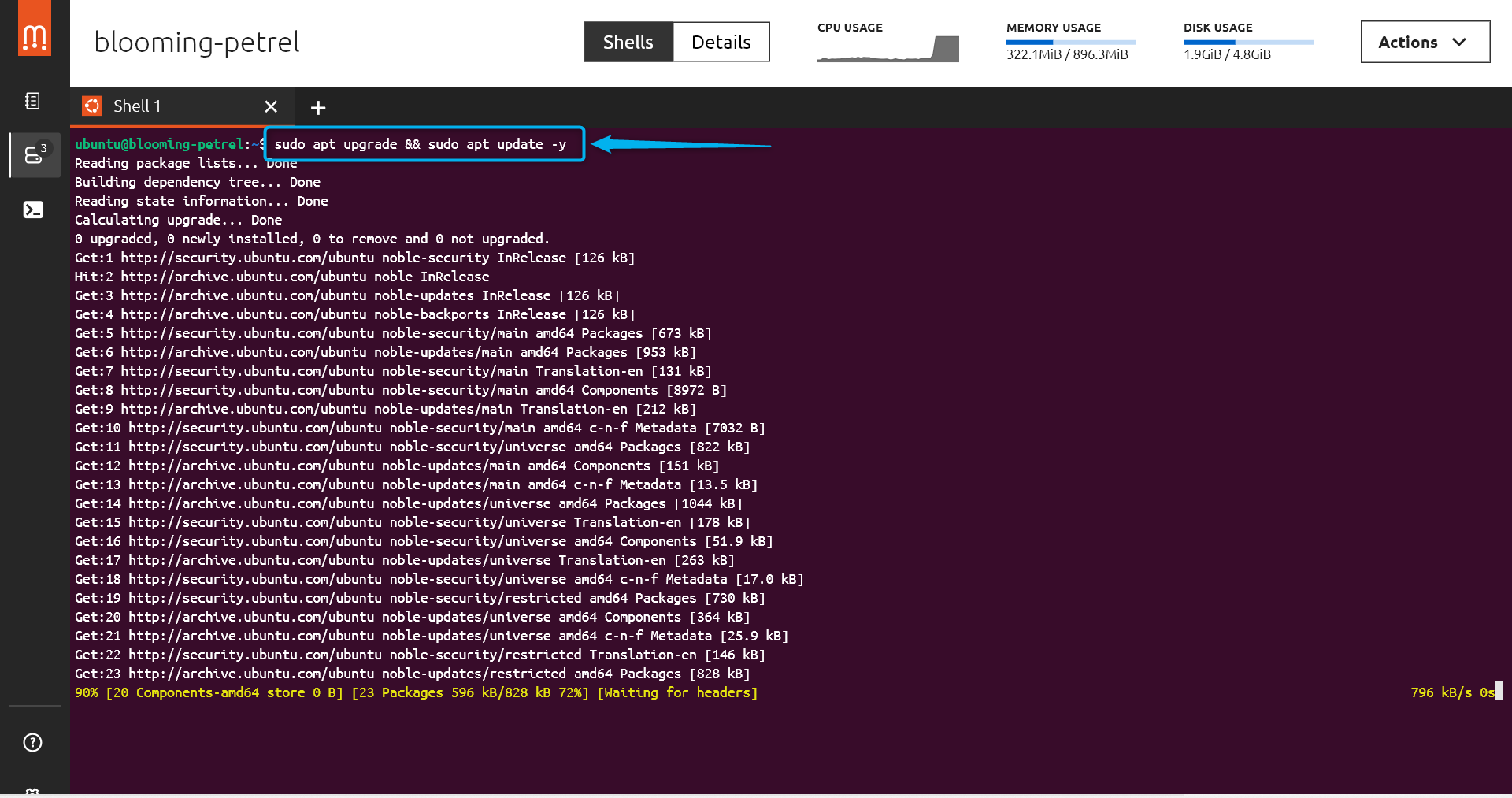The image size is (1512, 798).
Task: Click the CPU USAGE label
Action: 850,28
